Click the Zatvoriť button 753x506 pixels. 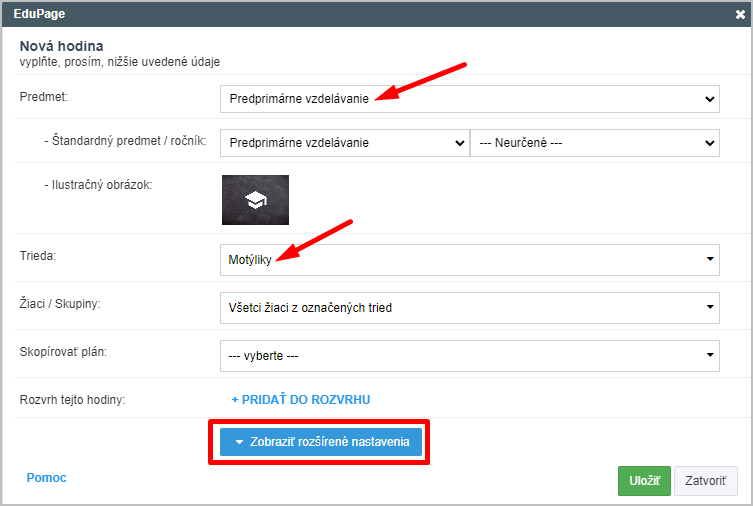(x=705, y=481)
